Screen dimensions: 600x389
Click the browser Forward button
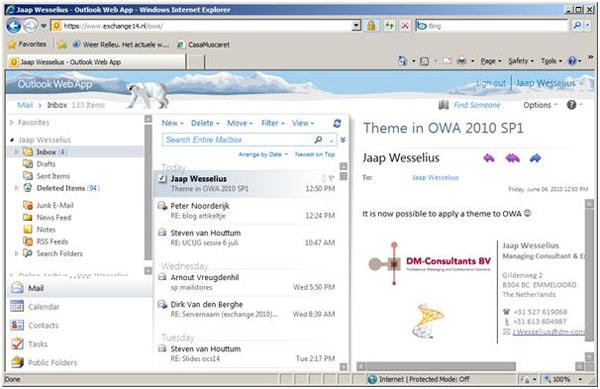tap(30, 26)
